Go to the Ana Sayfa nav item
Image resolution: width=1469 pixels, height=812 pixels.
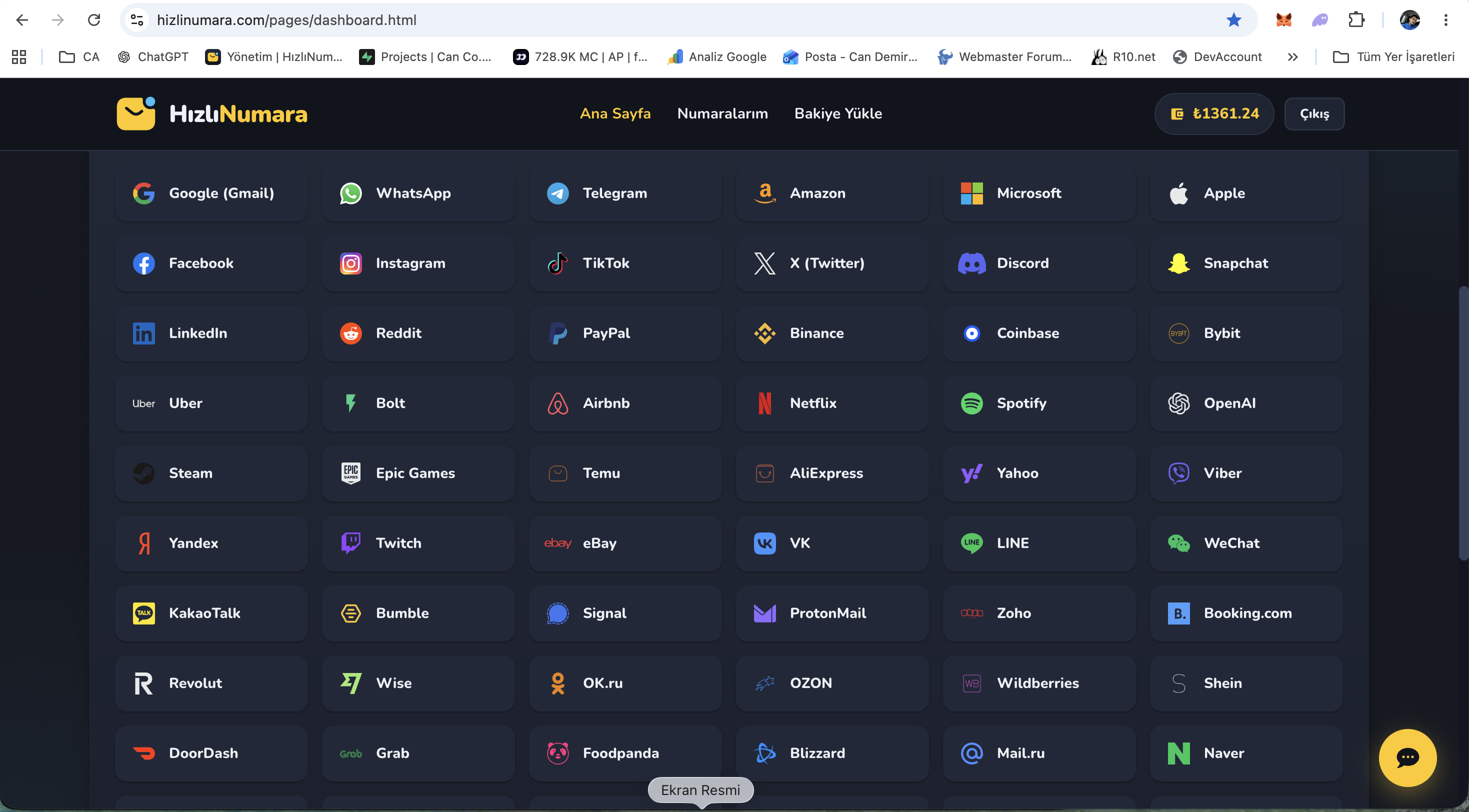[615, 113]
